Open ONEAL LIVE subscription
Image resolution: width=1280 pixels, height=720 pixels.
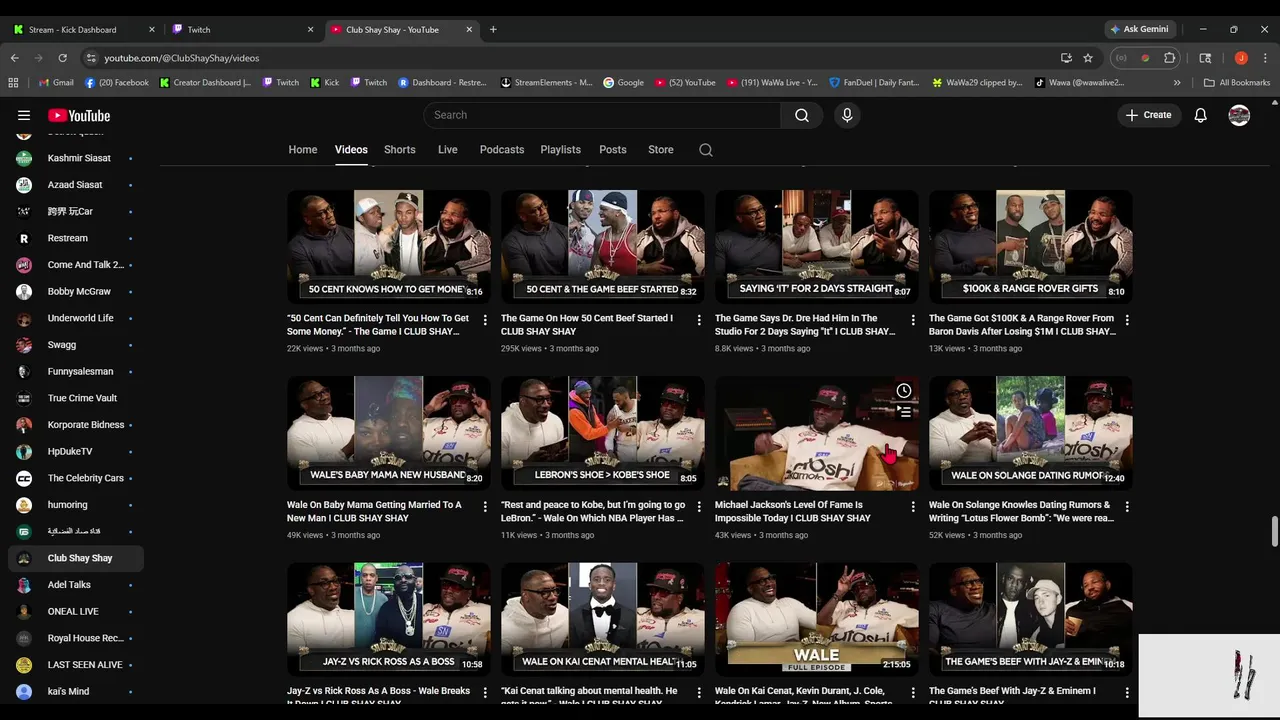pyautogui.click(x=76, y=611)
